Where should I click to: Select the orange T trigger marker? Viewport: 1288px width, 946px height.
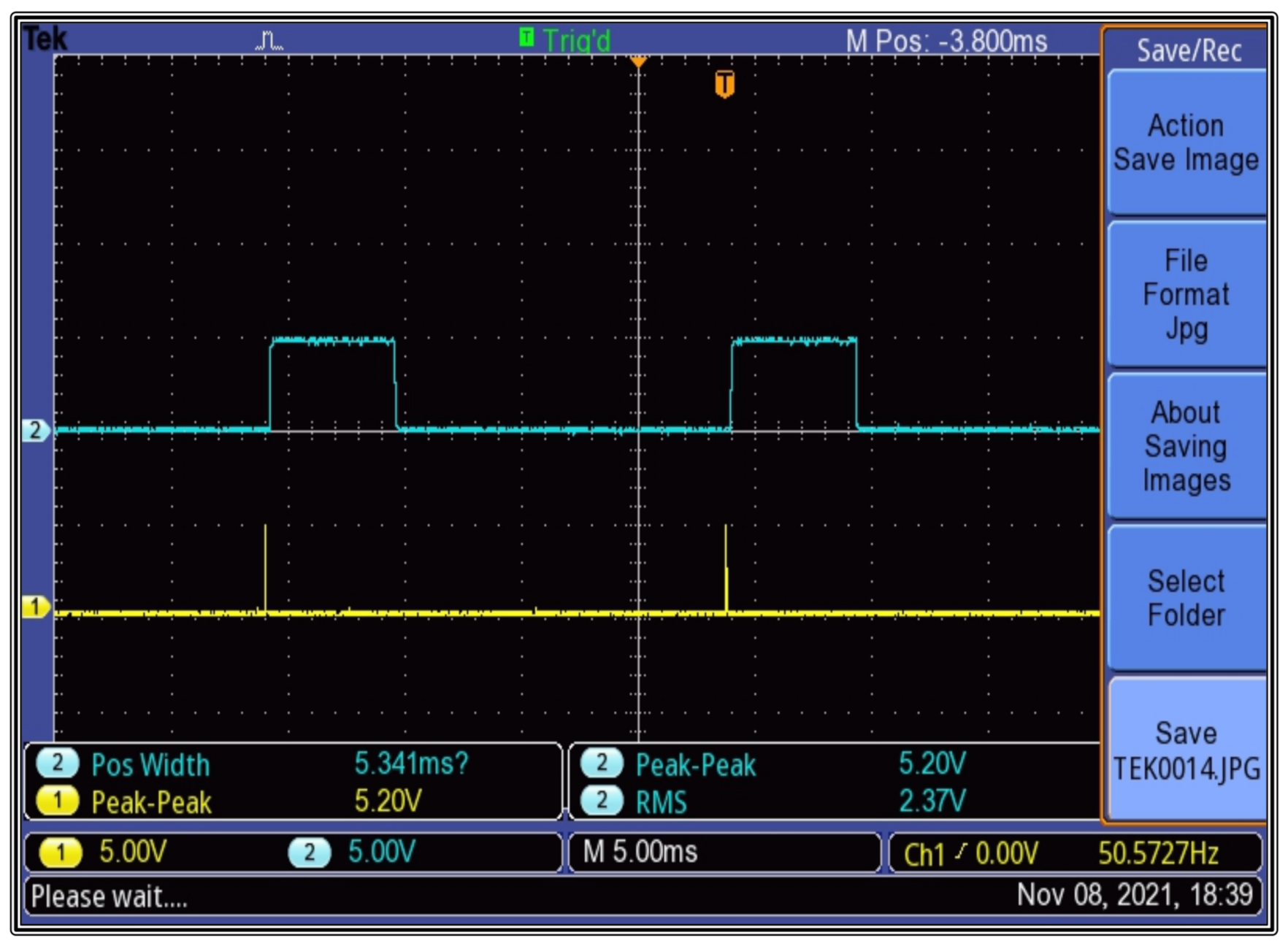click(x=724, y=85)
